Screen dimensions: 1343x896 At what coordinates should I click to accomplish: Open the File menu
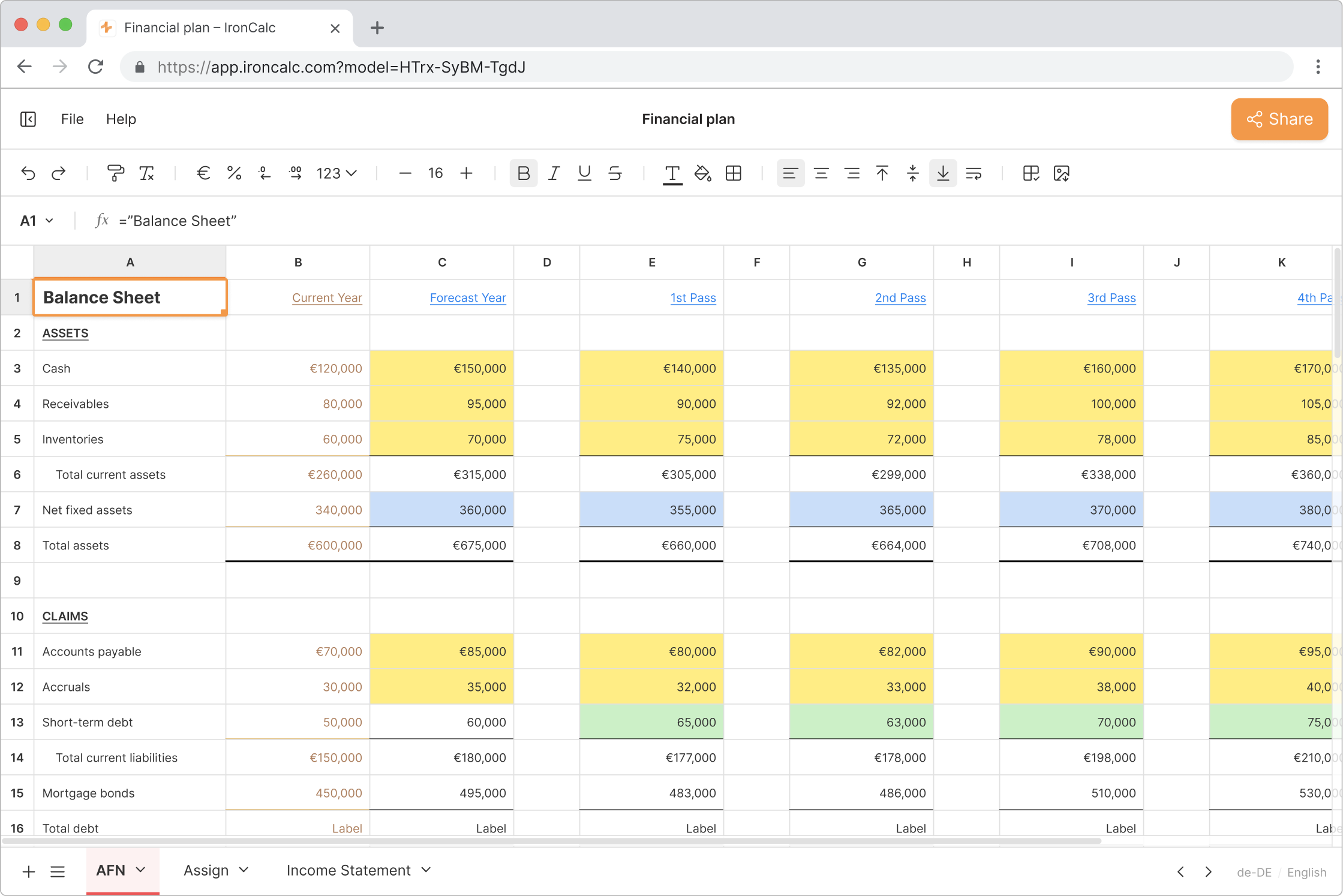point(72,119)
